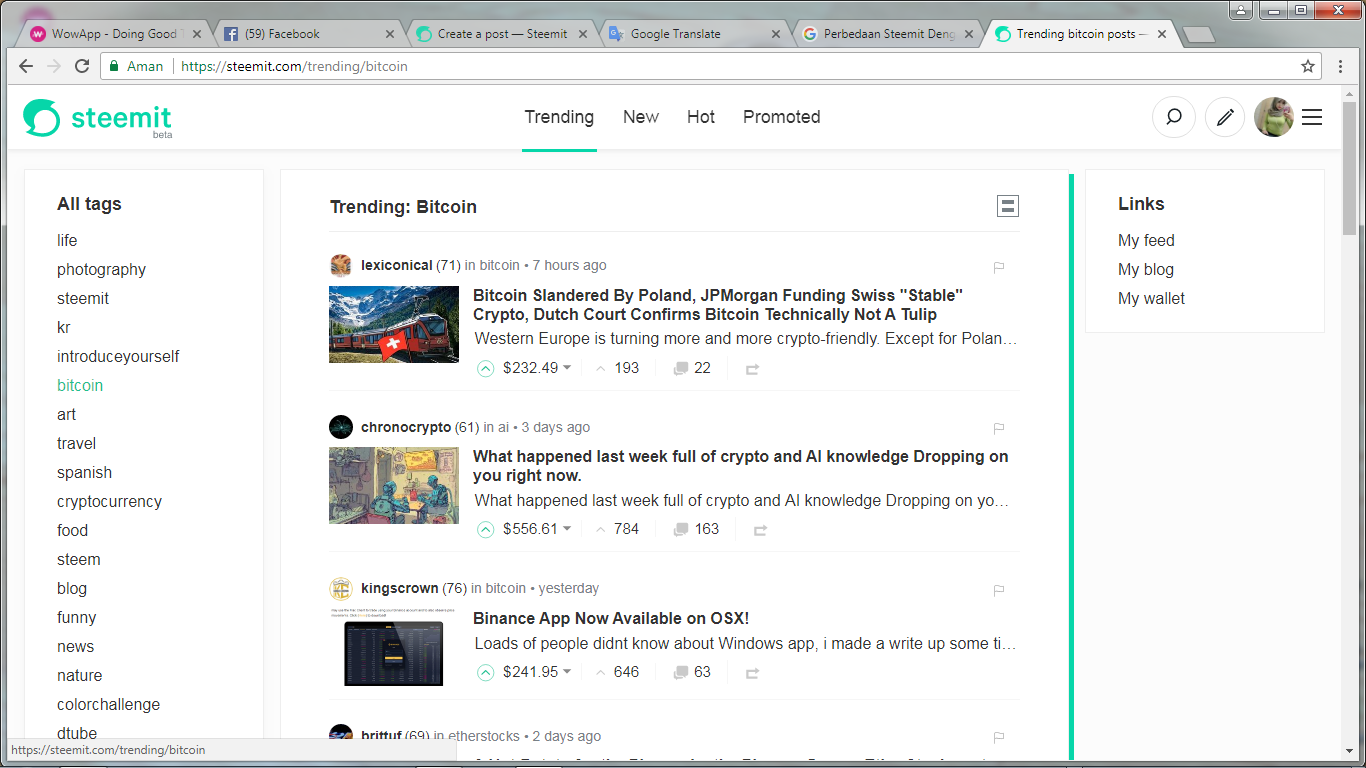Select the spanish tag
This screenshot has height=768, width=1366.
pyautogui.click(x=84, y=472)
